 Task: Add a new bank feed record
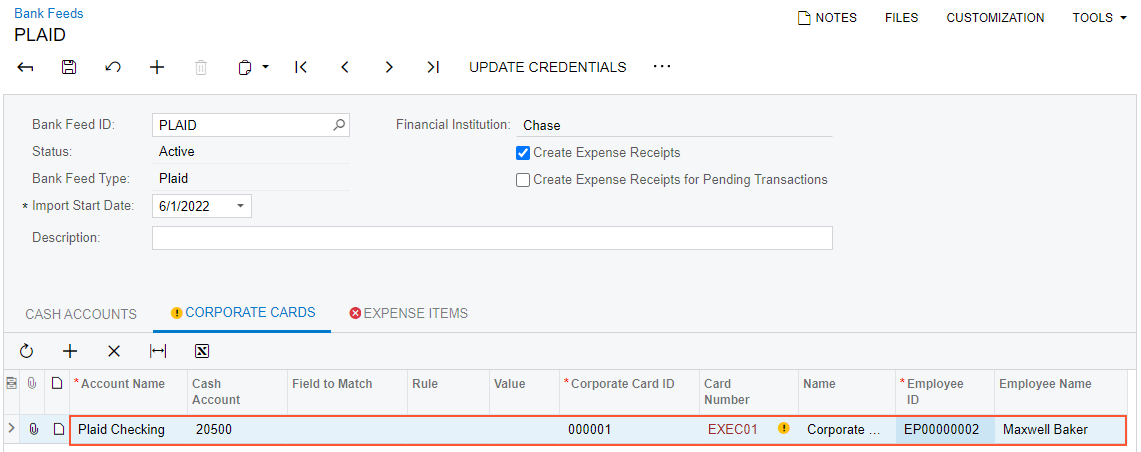click(x=157, y=67)
